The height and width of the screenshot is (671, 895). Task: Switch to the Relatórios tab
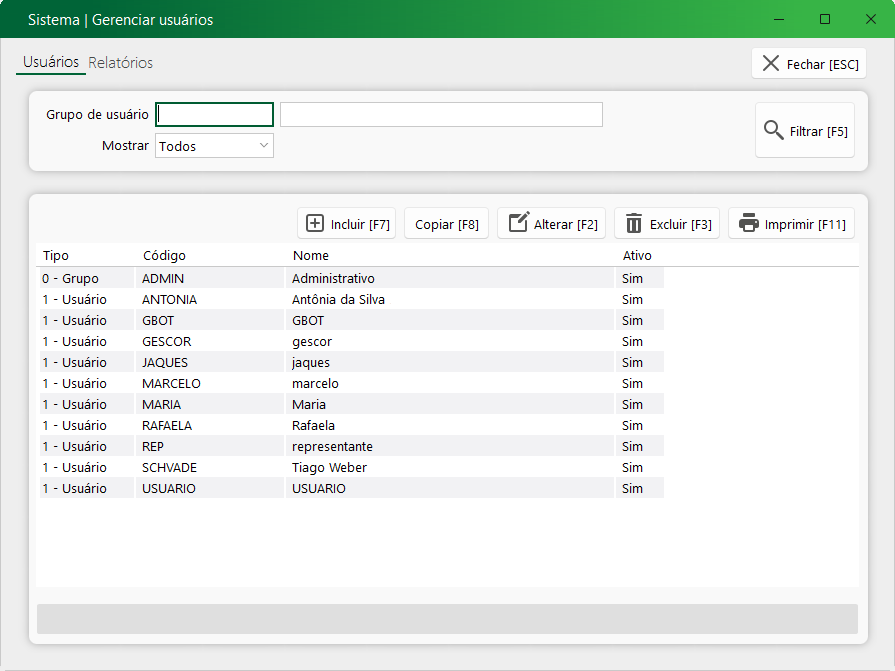click(121, 62)
